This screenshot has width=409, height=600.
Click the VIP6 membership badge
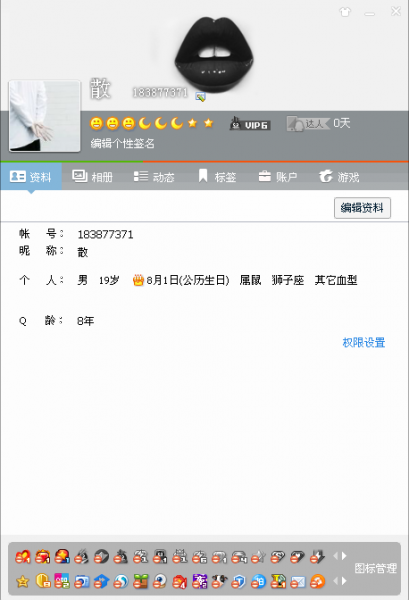(x=250, y=124)
